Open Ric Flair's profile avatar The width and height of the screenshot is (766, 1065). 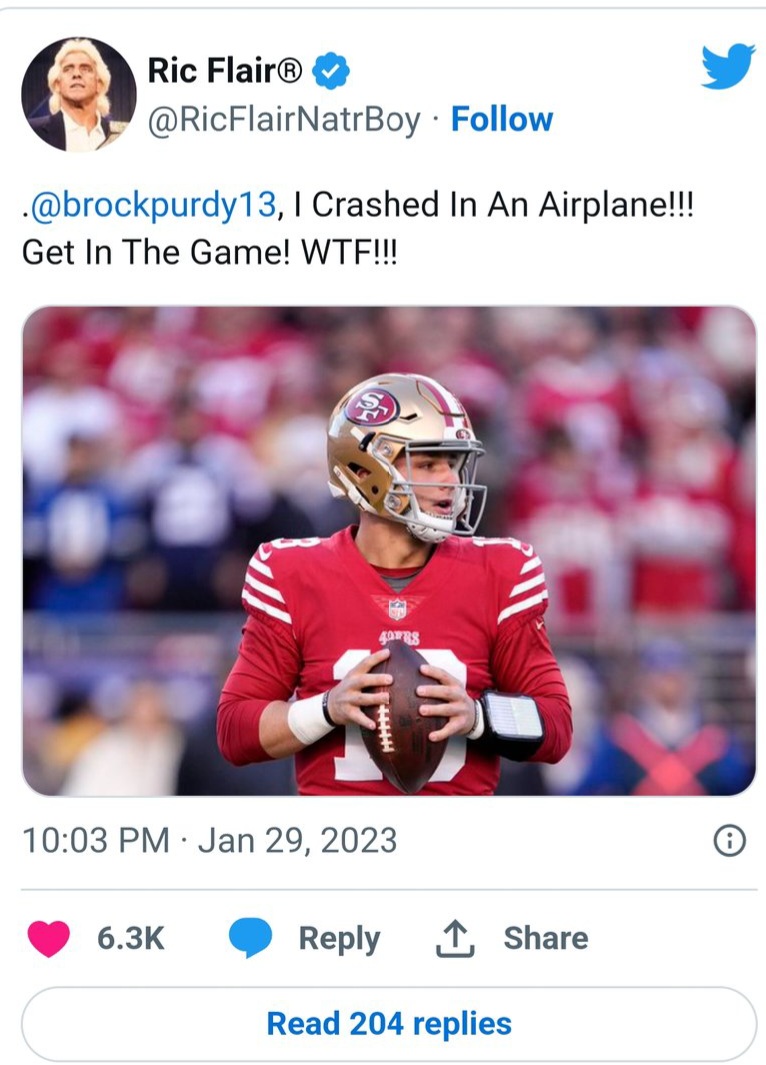79,94
